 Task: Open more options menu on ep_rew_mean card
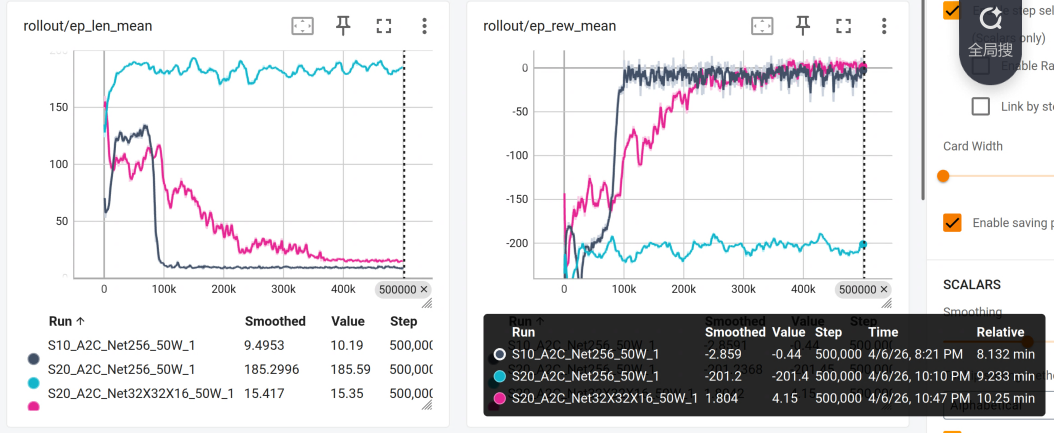pyautogui.click(x=884, y=26)
